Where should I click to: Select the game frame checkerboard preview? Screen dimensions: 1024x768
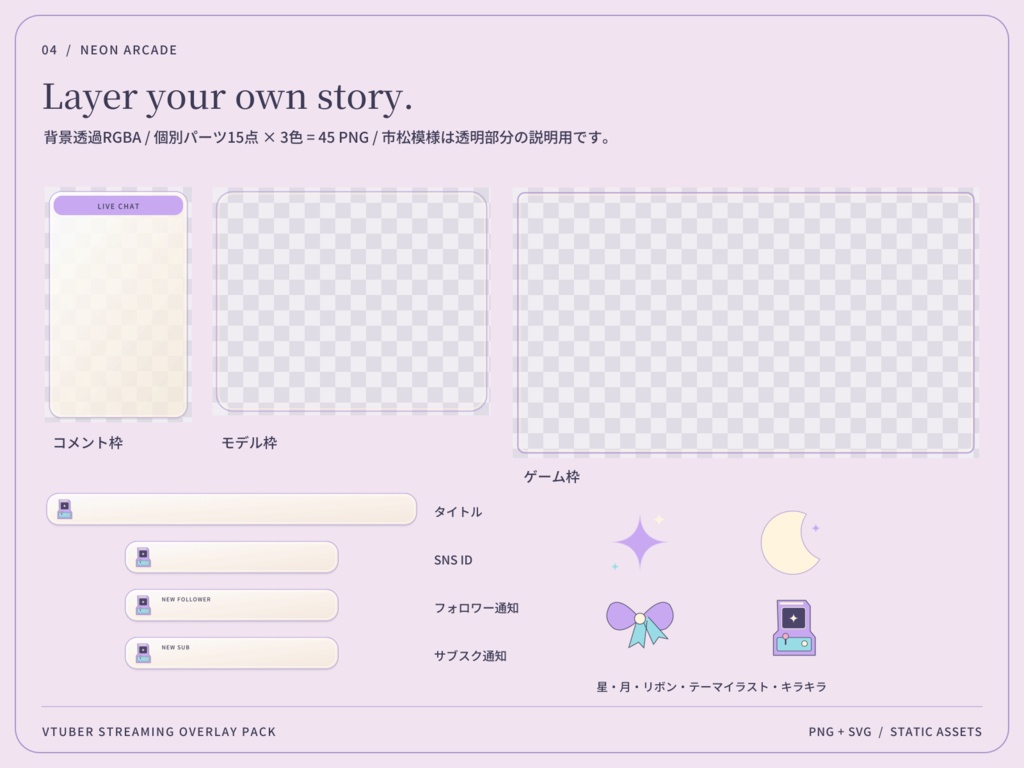[x=746, y=323]
